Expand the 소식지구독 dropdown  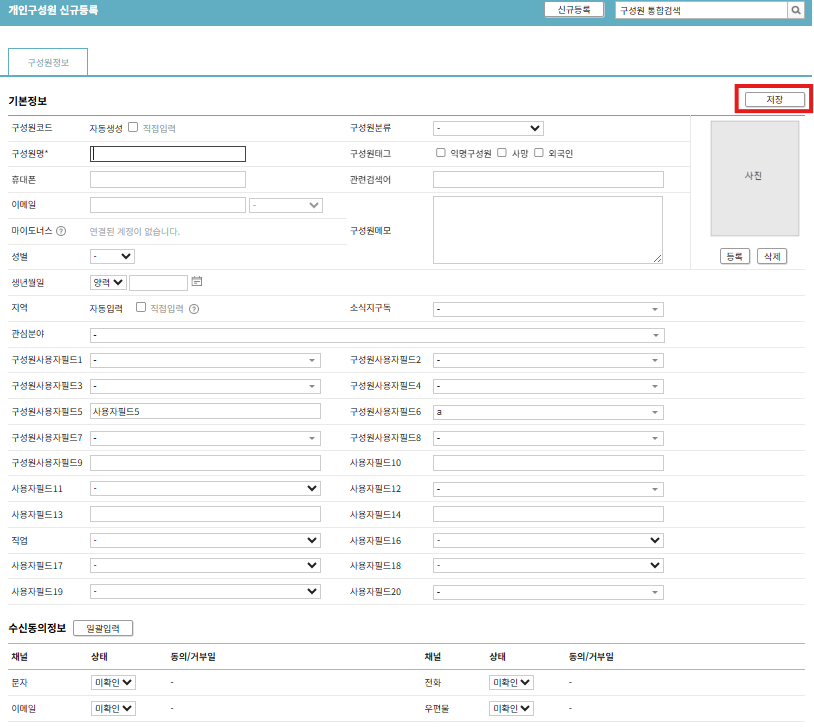[x=548, y=309]
